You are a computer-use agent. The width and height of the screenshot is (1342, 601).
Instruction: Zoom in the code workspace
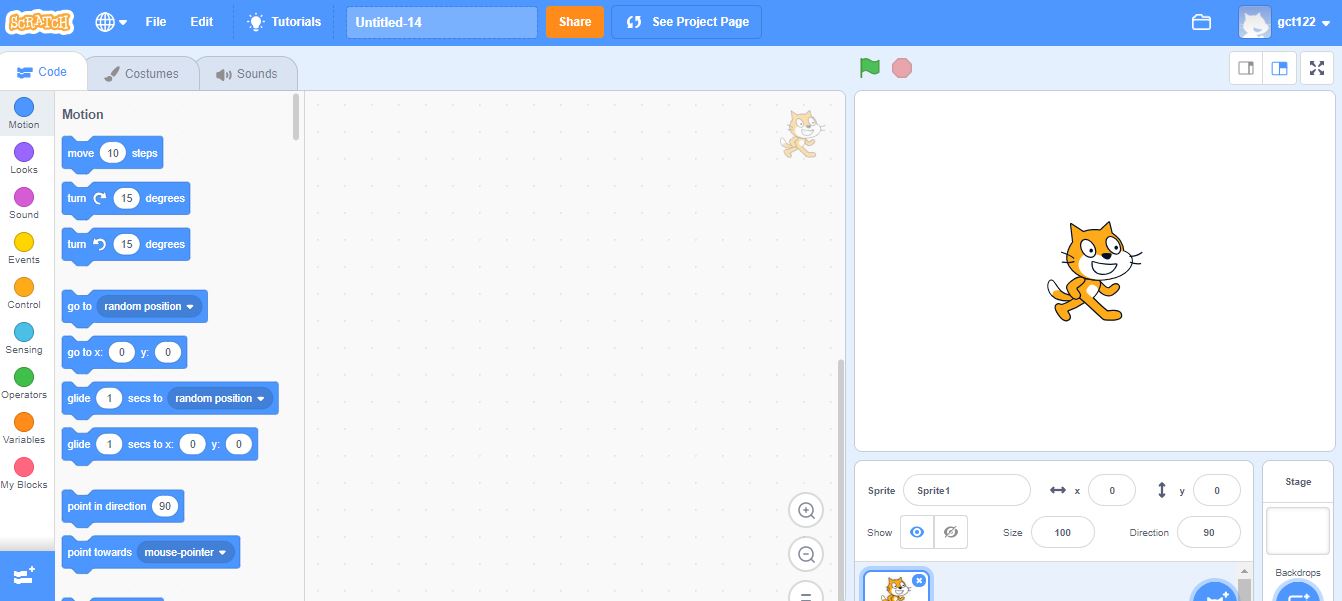806,511
